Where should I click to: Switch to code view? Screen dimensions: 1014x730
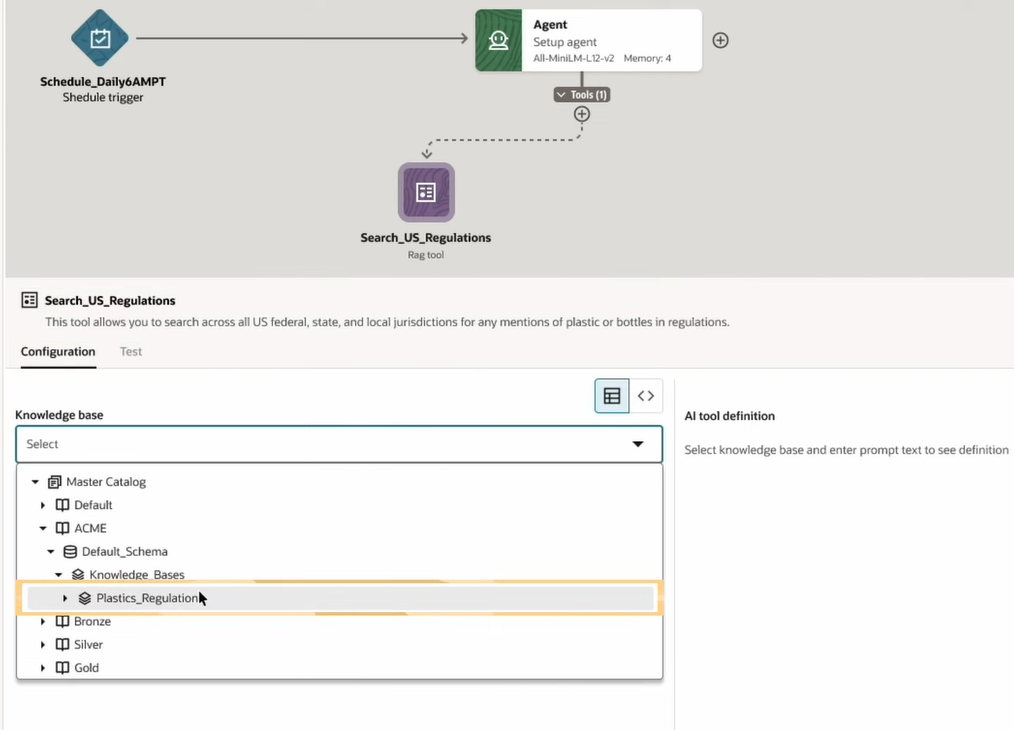click(646, 396)
